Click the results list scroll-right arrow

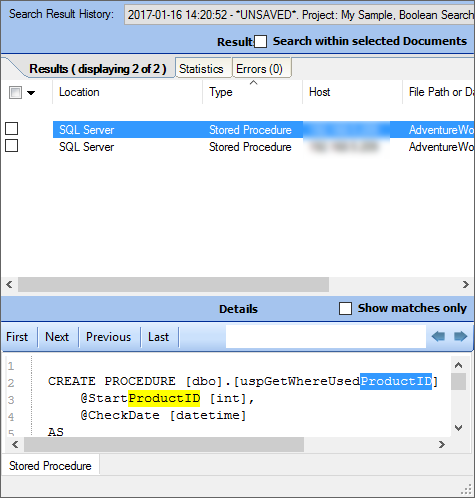tap(466, 284)
